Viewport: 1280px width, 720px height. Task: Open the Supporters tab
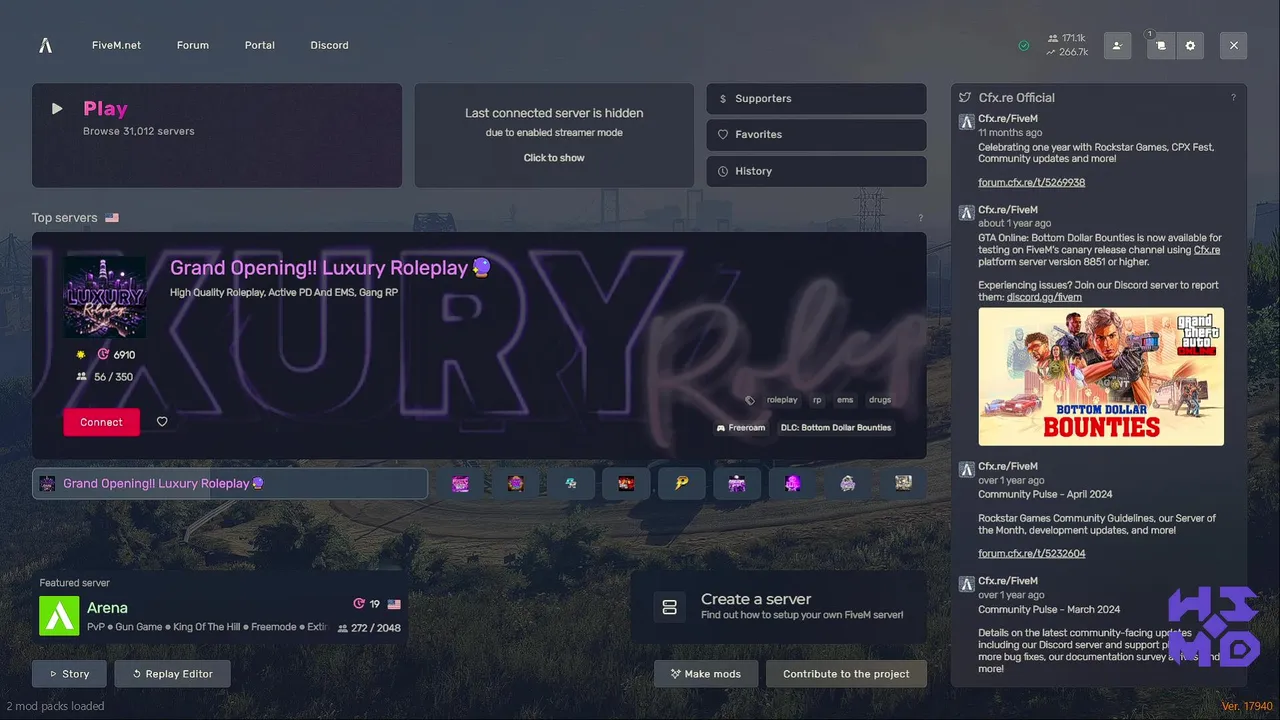(x=816, y=99)
